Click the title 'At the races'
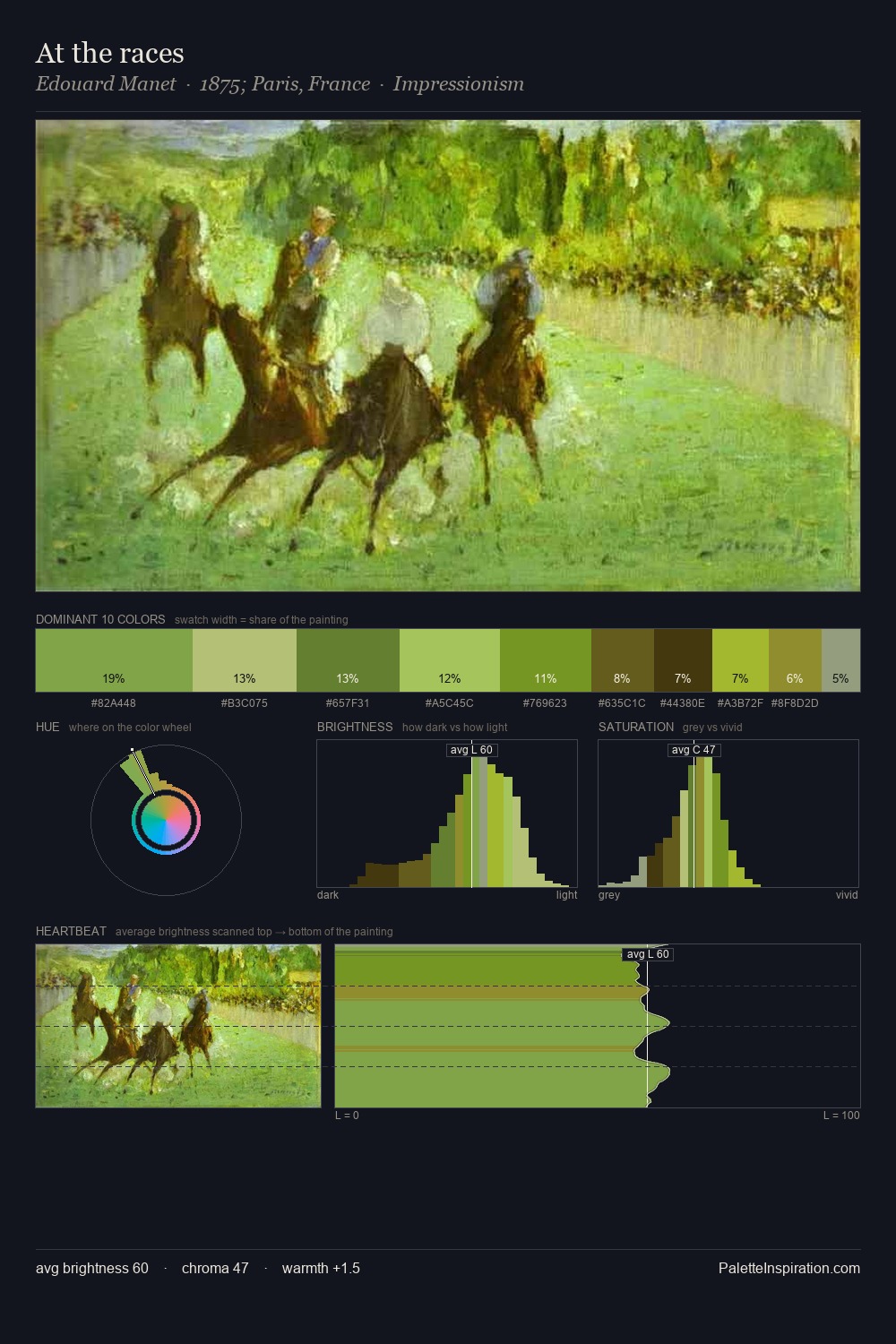The width and height of the screenshot is (896, 1344). coord(110,54)
